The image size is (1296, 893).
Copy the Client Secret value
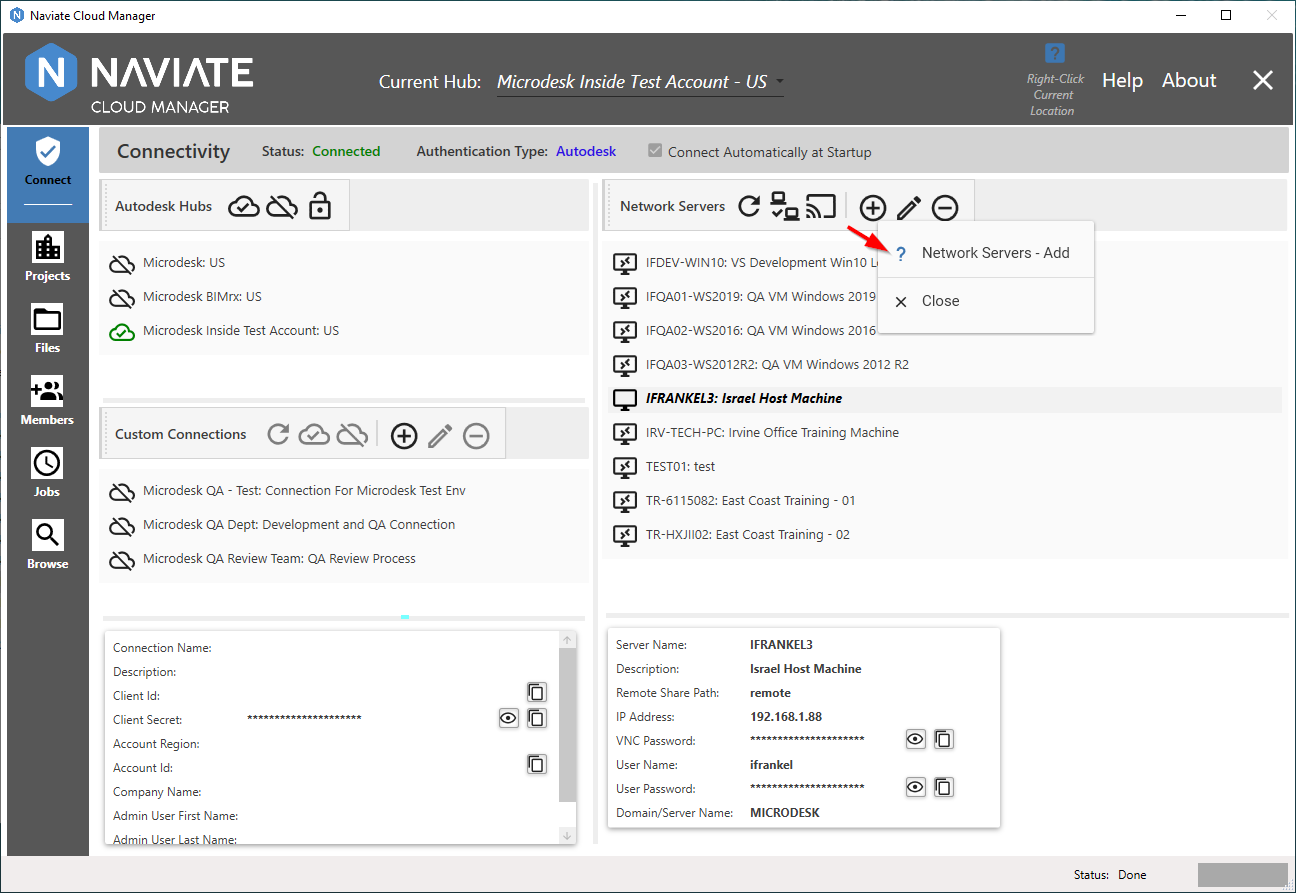537,717
